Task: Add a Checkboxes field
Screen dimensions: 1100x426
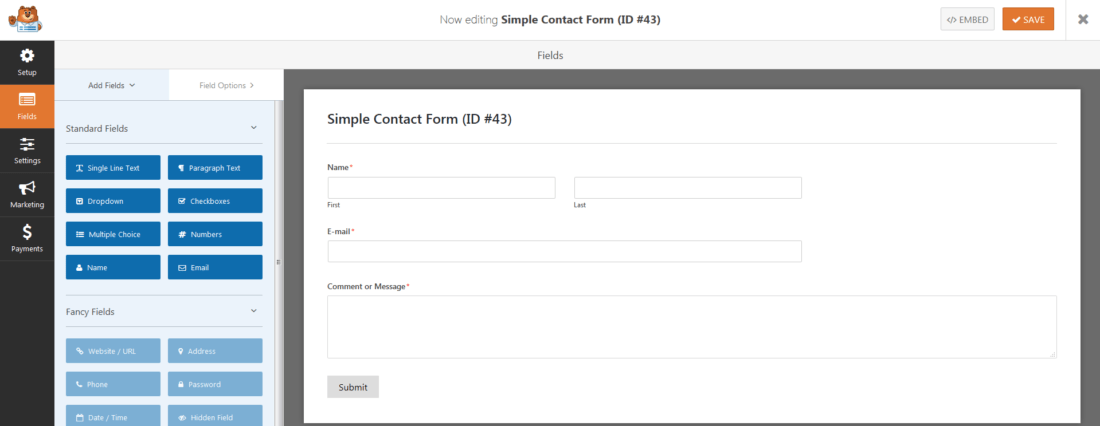Action: coord(215,201)
